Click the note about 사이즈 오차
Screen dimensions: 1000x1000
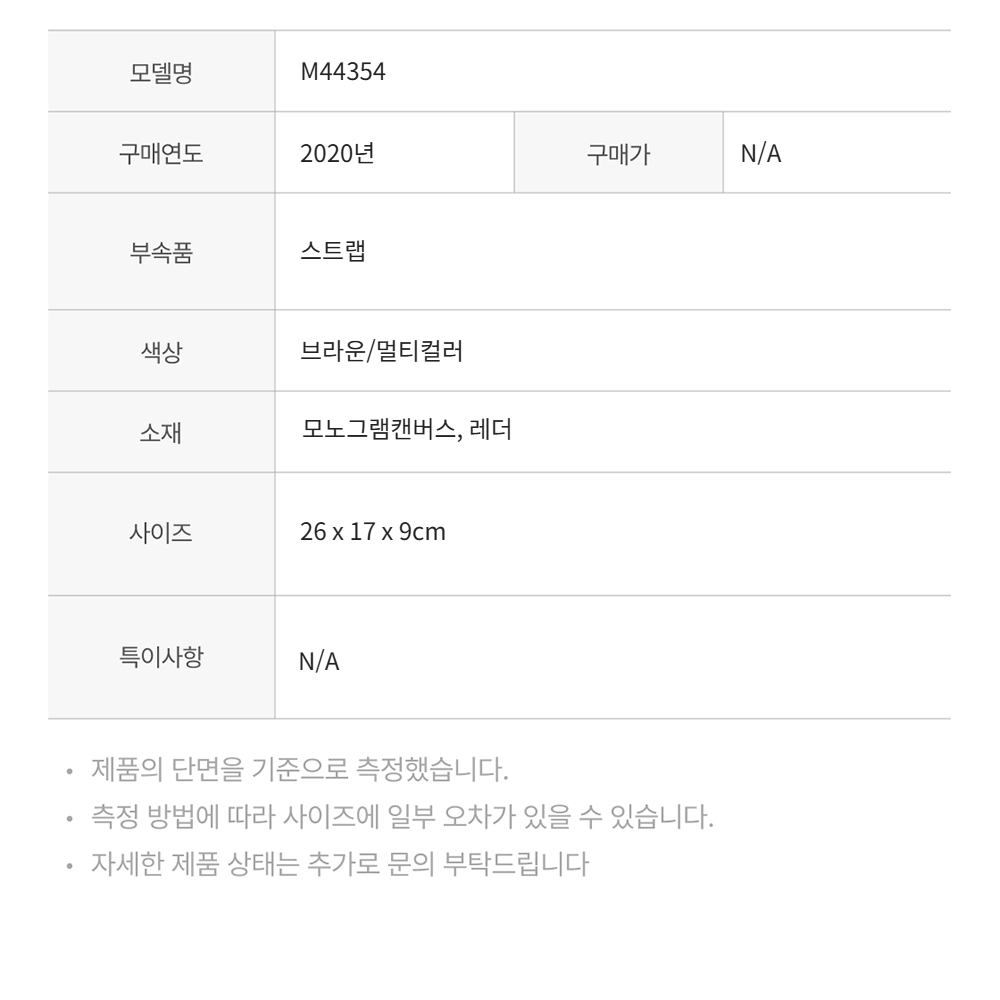402,816
